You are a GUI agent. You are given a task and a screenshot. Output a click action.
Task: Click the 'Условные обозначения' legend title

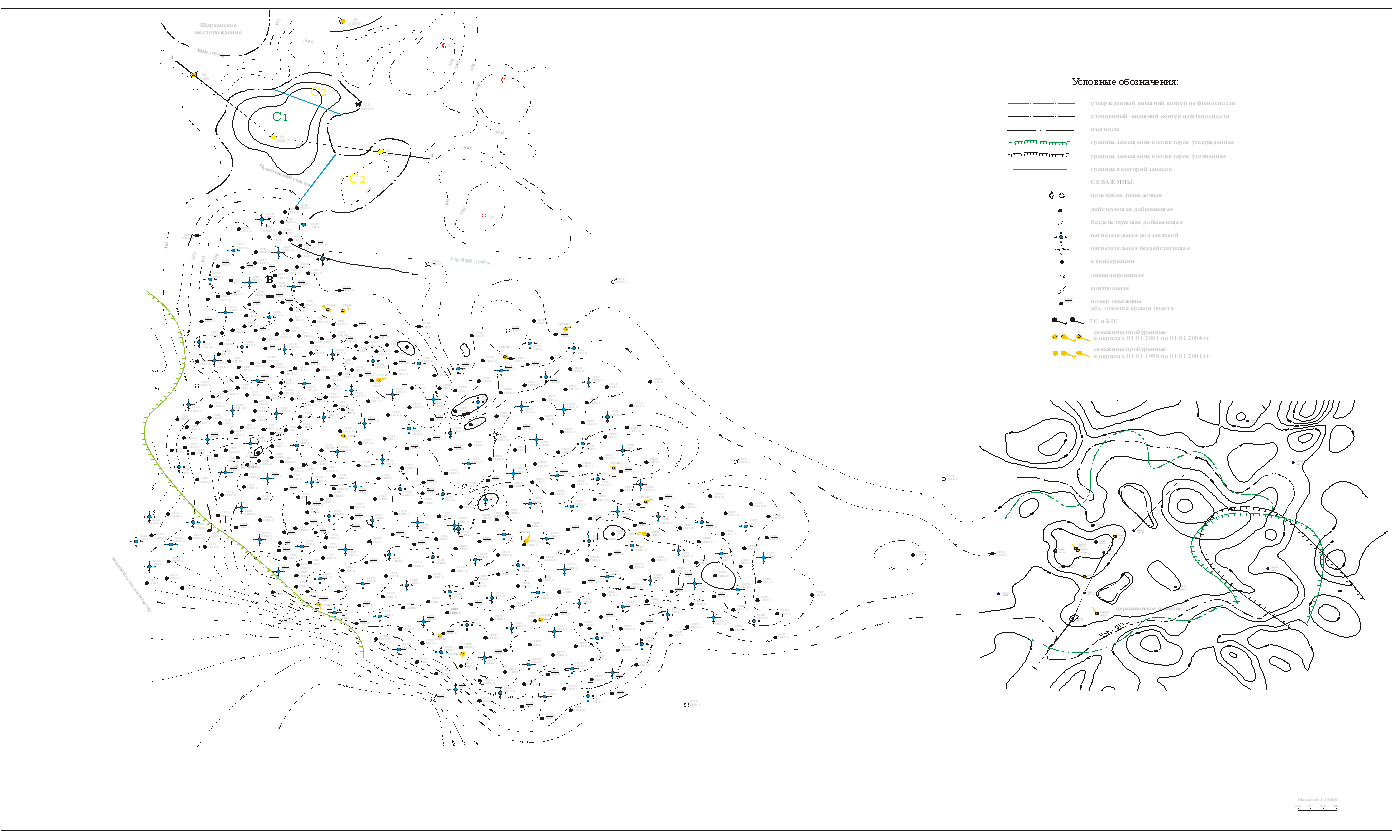1125,82
